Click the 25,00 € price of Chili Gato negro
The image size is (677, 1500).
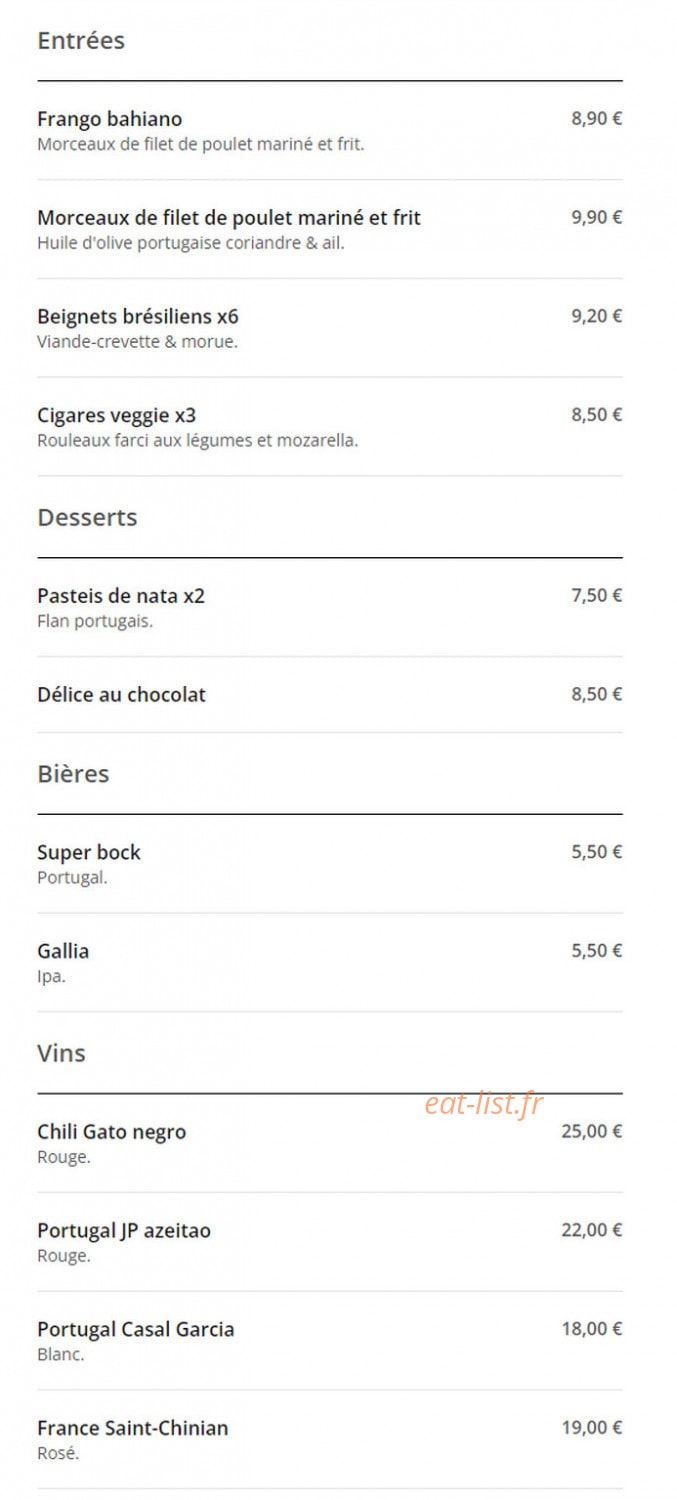[592, 1131]
